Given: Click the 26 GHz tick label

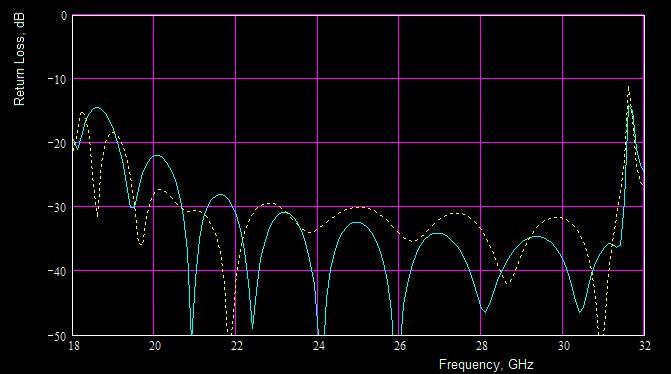Looking at the screenshot, I should click(x=400, y=346).
